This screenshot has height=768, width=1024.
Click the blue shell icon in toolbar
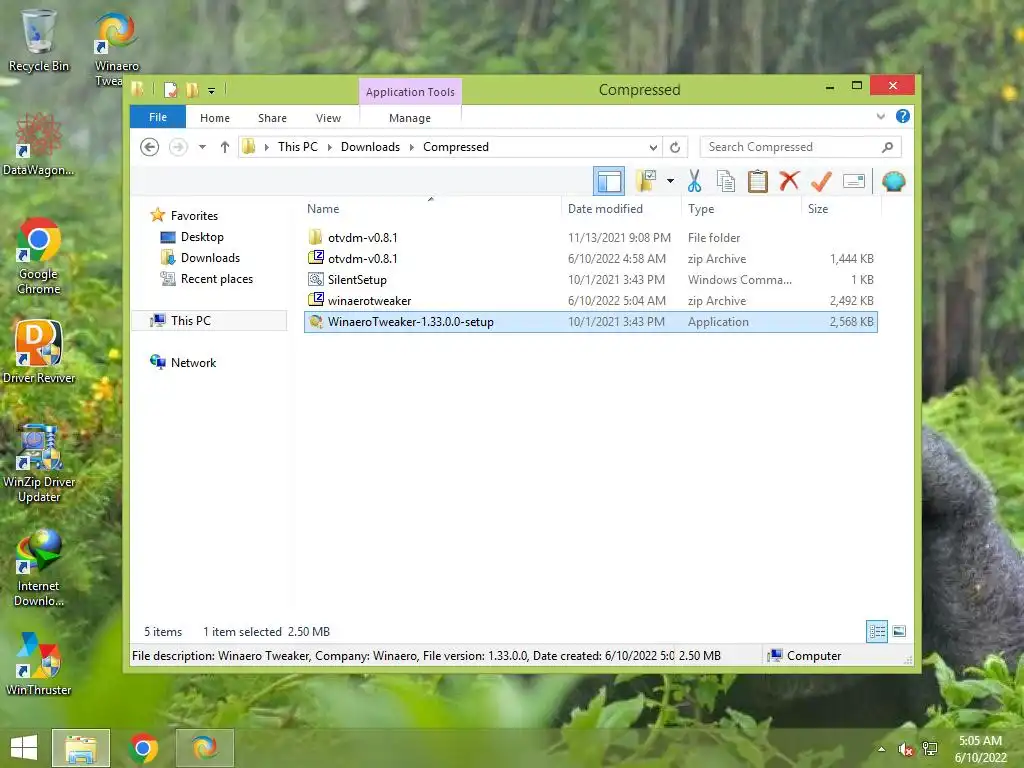coord(893,181)
